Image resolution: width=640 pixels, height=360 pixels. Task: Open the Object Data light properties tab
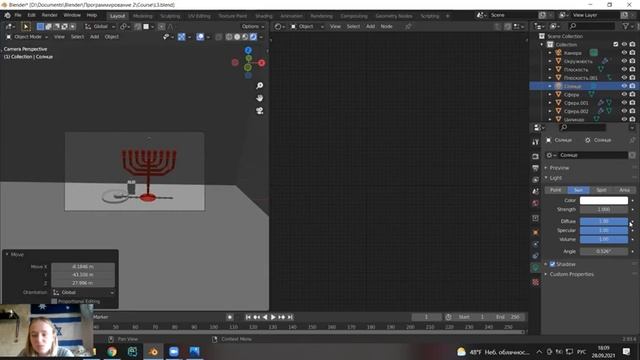[x=536, y=268]
